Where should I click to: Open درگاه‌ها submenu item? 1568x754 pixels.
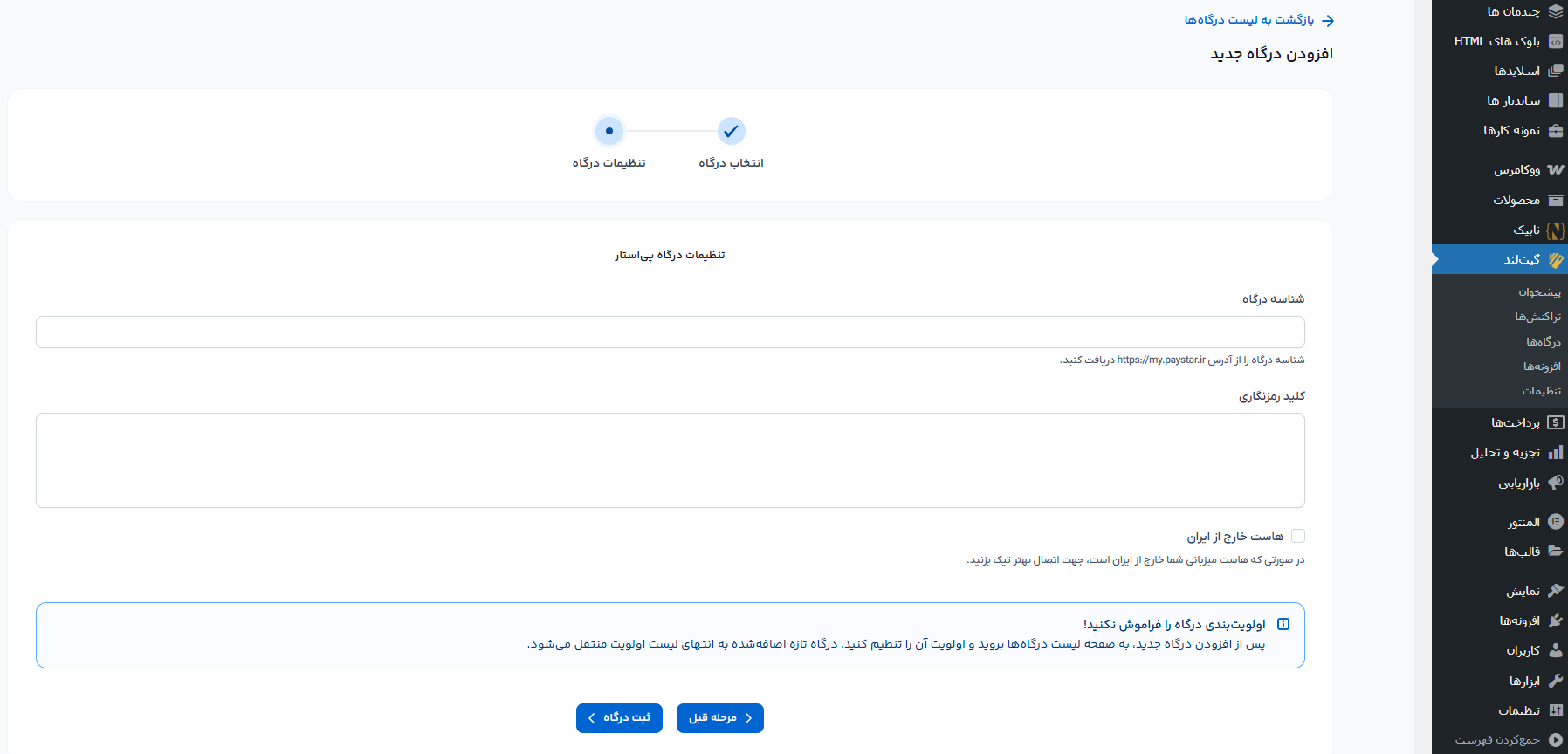tap(1544, 342)
